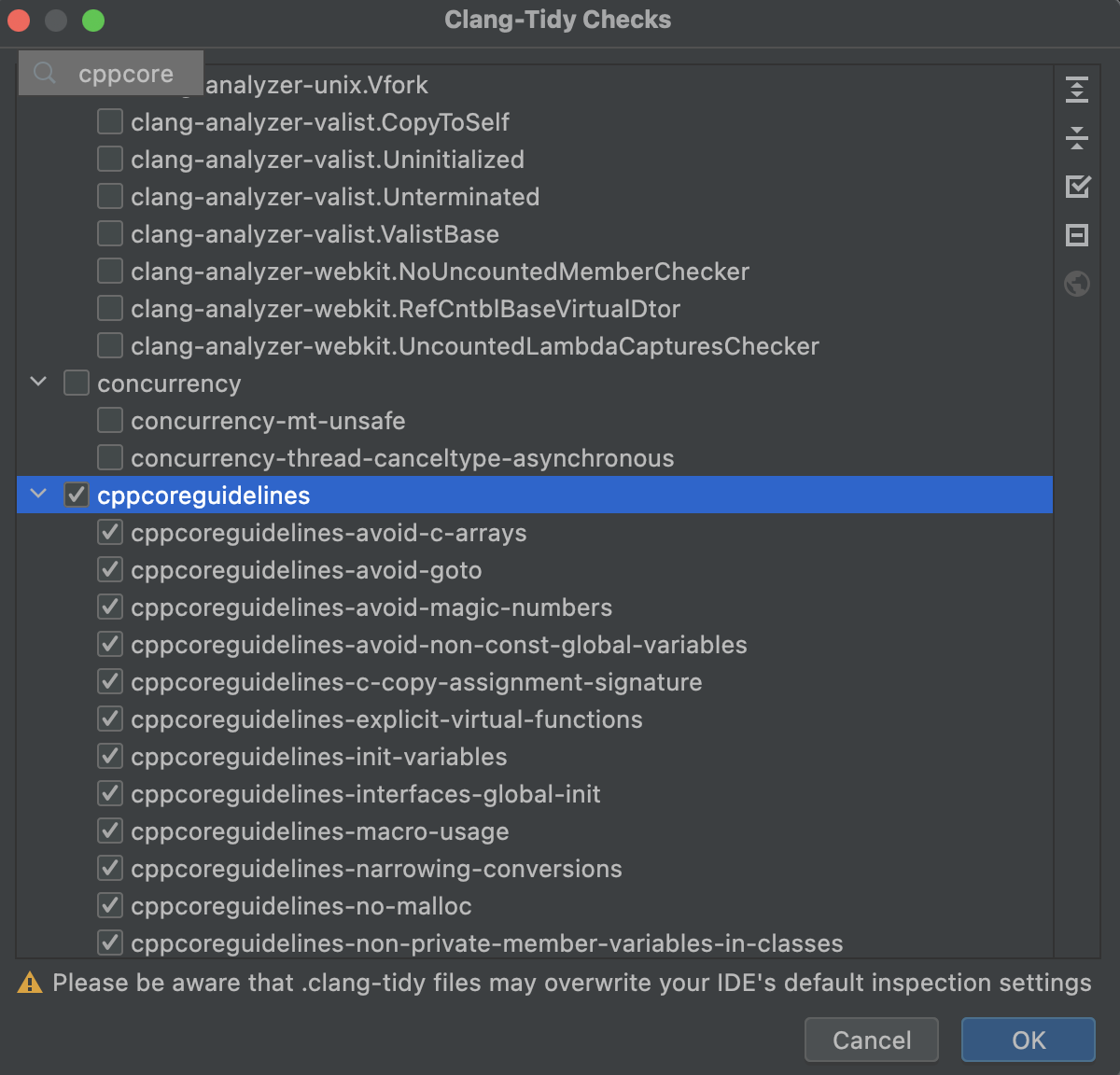Collapse the concurrency tree node
Screen dimensions: 1120x1075
point(38,382)
